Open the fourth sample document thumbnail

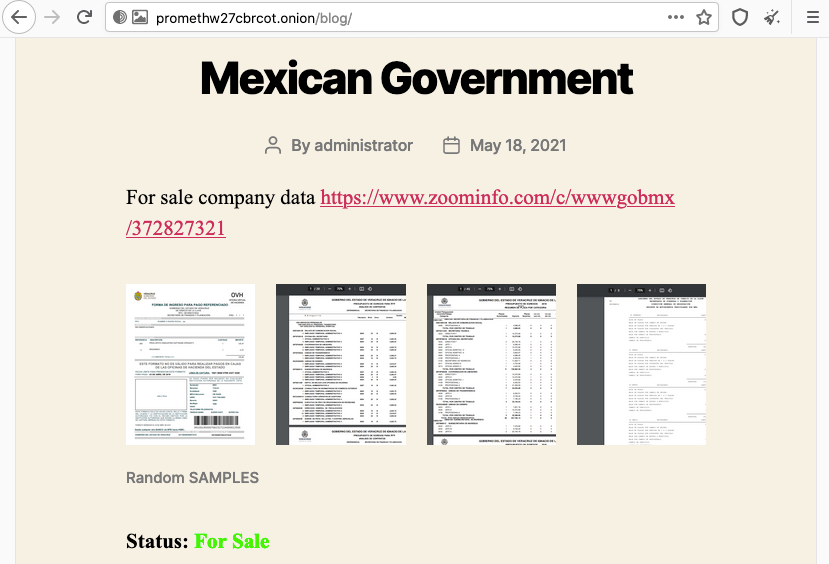[641, 364]
